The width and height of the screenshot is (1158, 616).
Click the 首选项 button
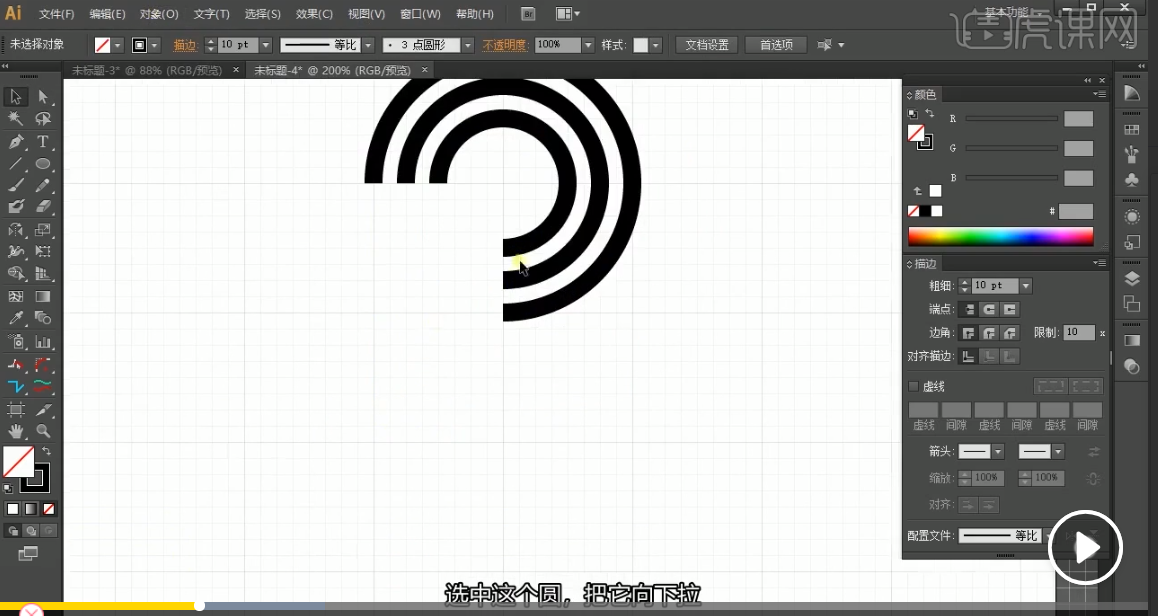[776, 45]
